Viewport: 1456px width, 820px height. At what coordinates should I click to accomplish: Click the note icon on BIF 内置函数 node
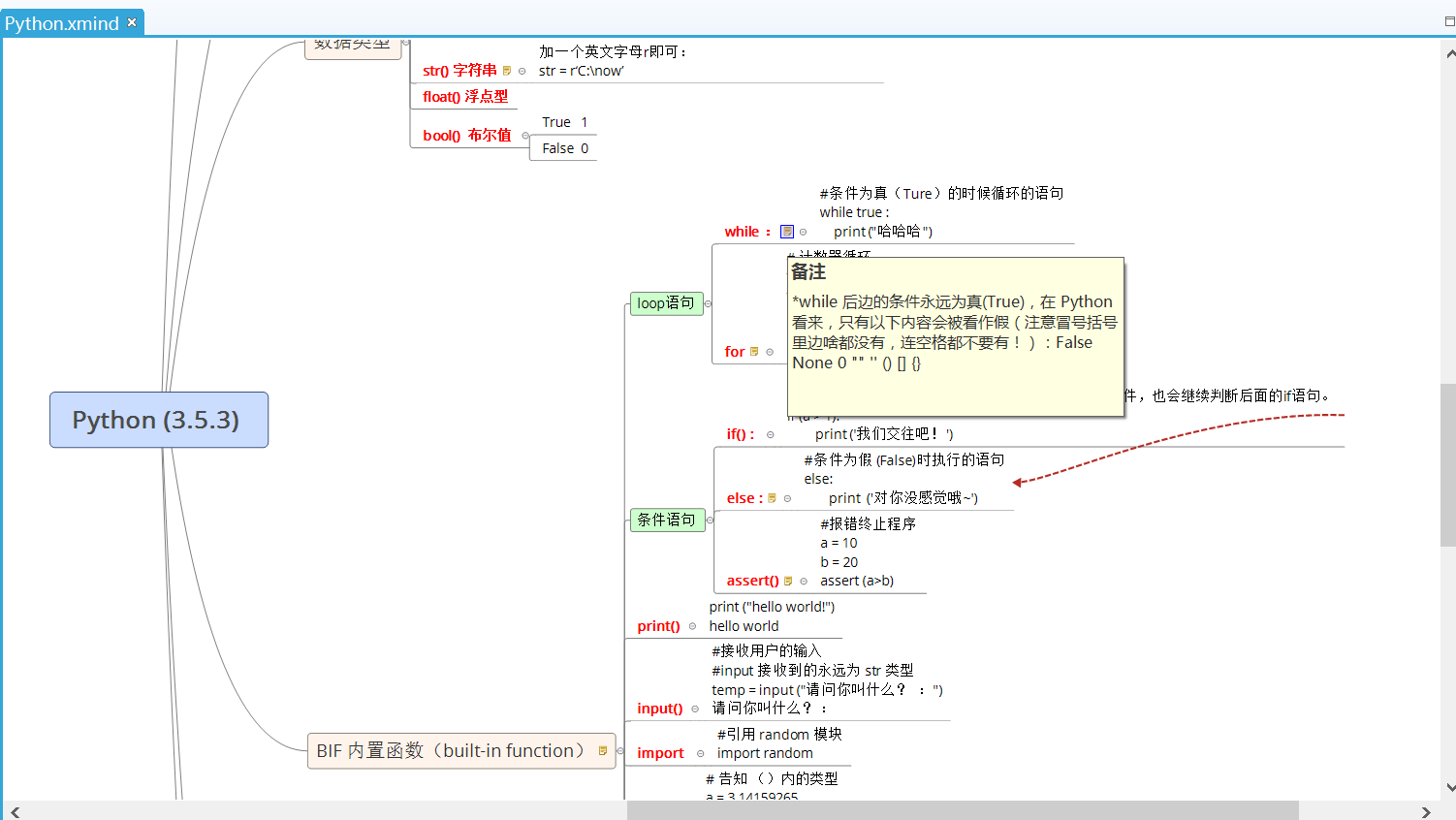603,751
